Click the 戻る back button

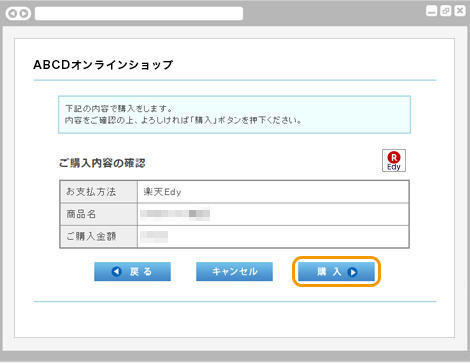click(132, 271)
